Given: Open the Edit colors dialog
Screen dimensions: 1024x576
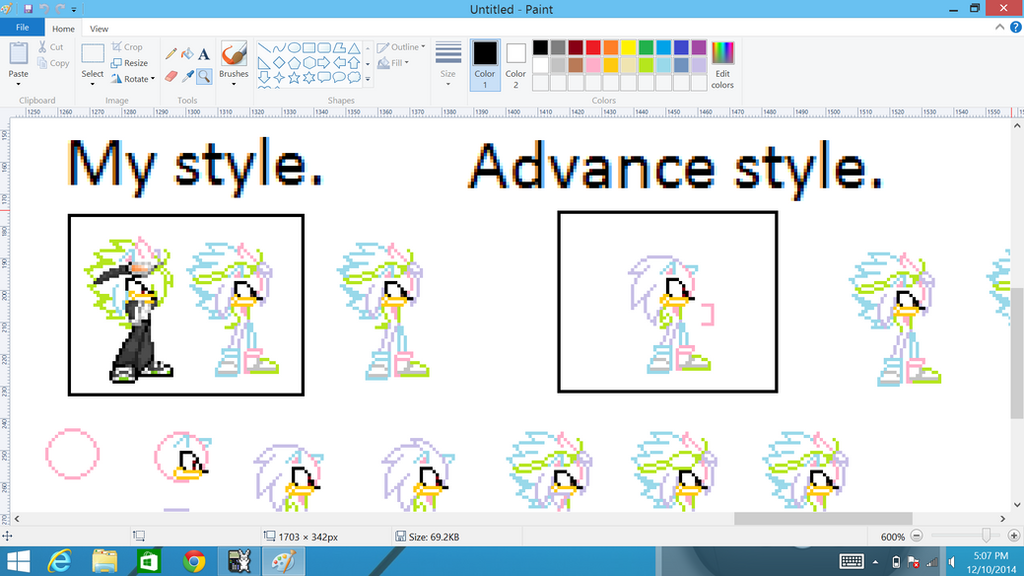Looking at the screenshot, I should pos(722,65).
